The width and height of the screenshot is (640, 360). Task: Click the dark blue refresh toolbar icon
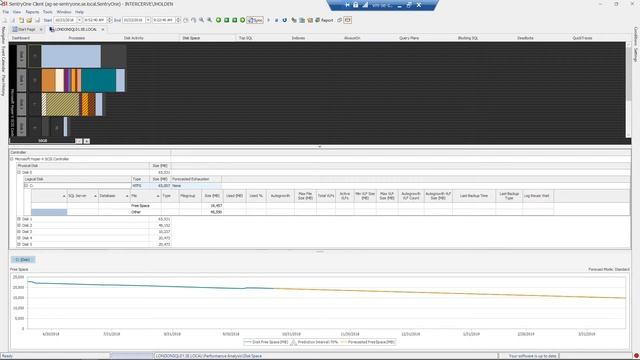pyautogui.click(x=284, y=20)
